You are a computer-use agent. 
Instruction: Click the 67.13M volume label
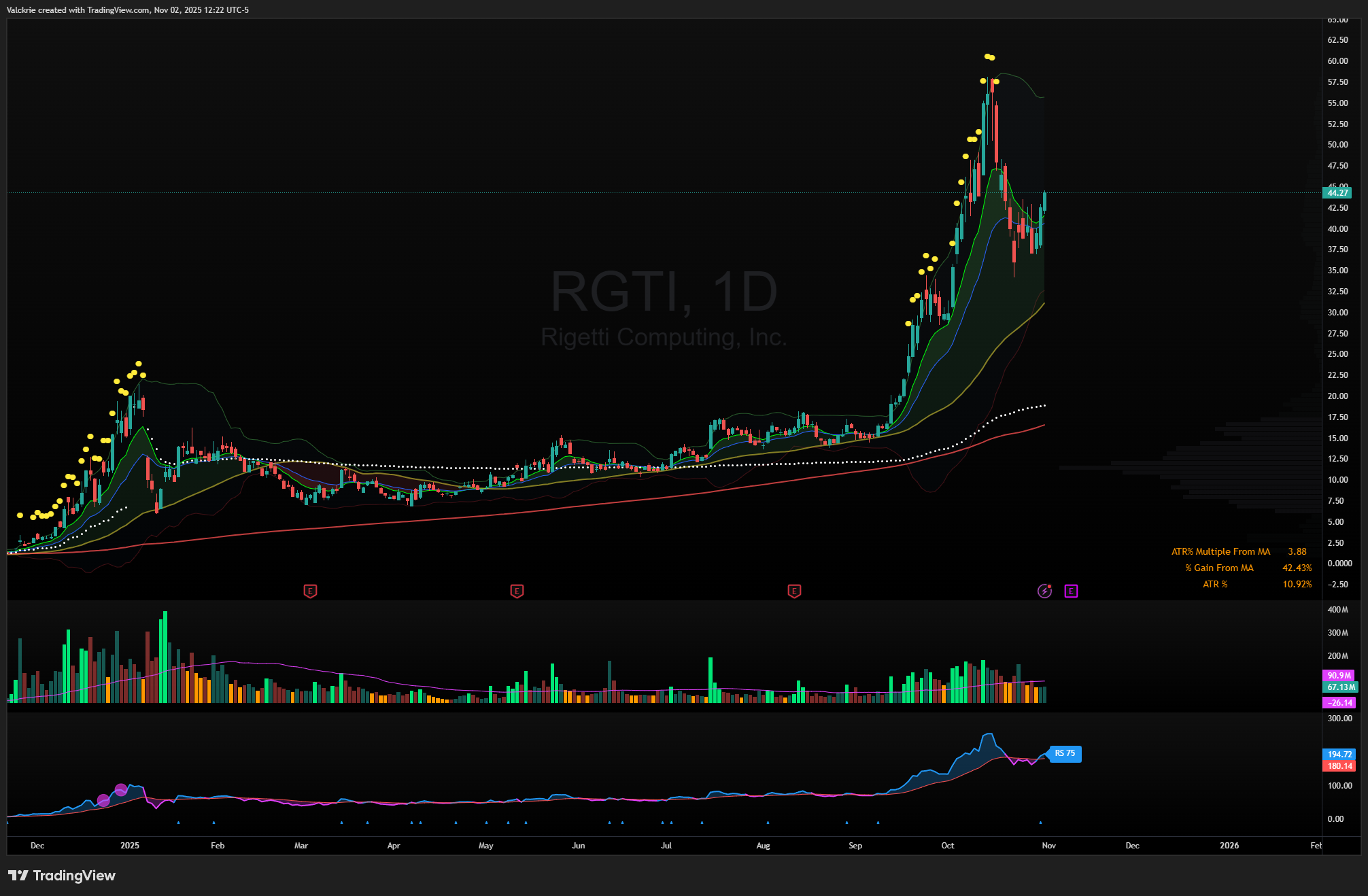coord(1341,687)
